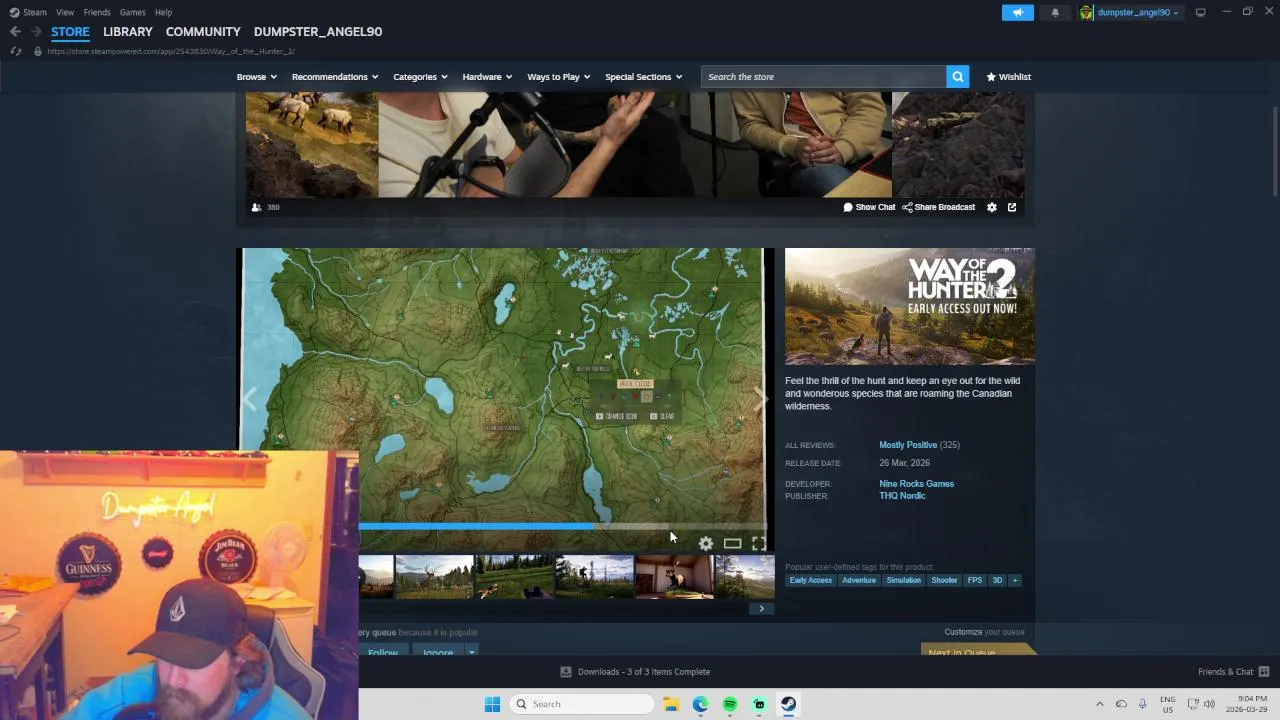Open Windows Start menu
The image size is (1280, 720).
point(492,704)
